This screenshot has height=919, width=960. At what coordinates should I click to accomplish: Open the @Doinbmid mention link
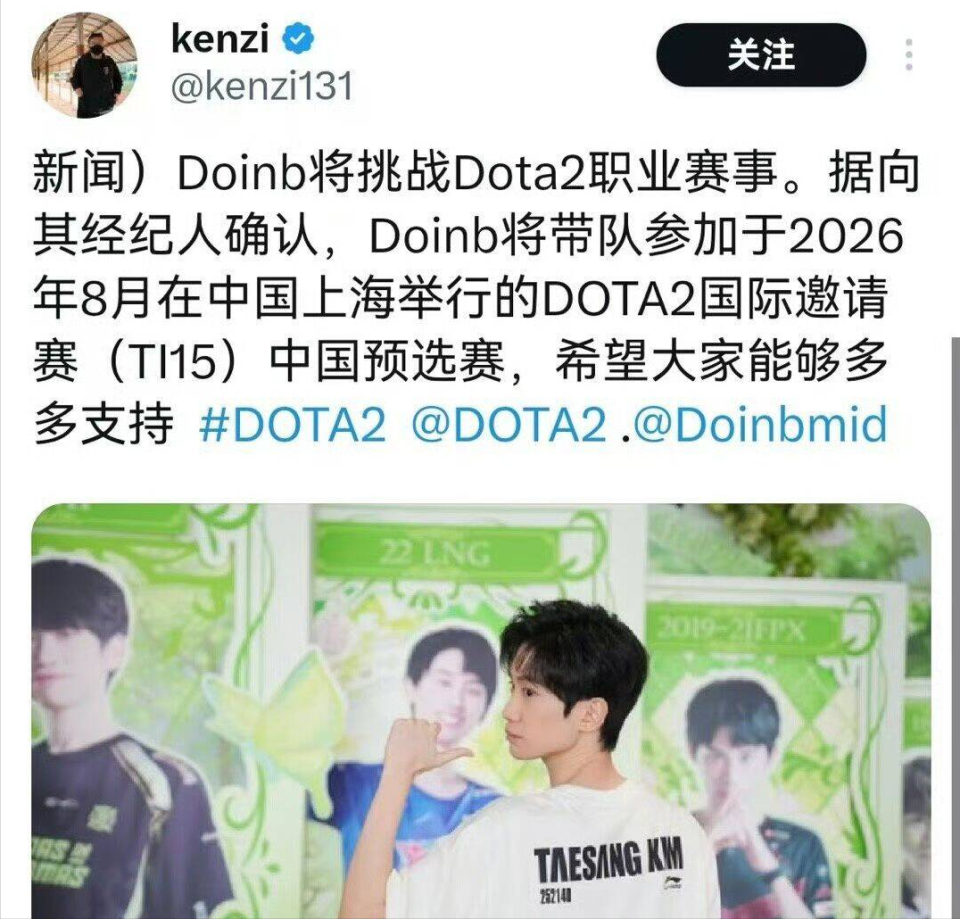[760, 424]
